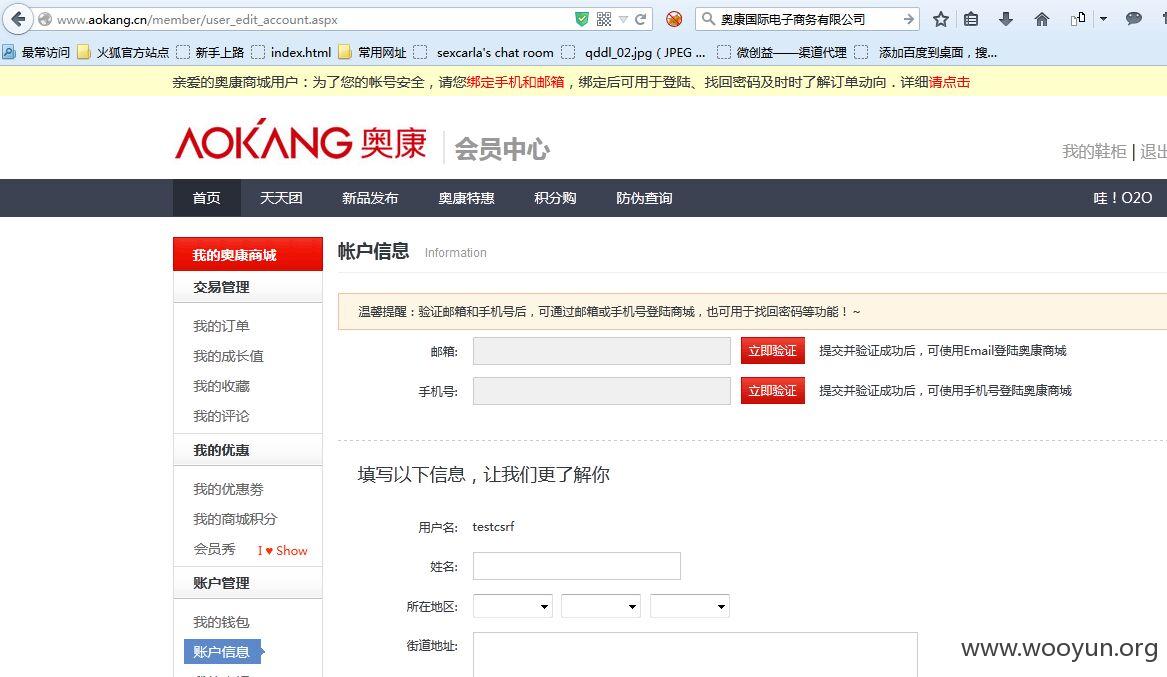Open the 新手上路 bookmark
Image resolution: width=1167 pixels, height=677 pixels.
pos(211,52)
